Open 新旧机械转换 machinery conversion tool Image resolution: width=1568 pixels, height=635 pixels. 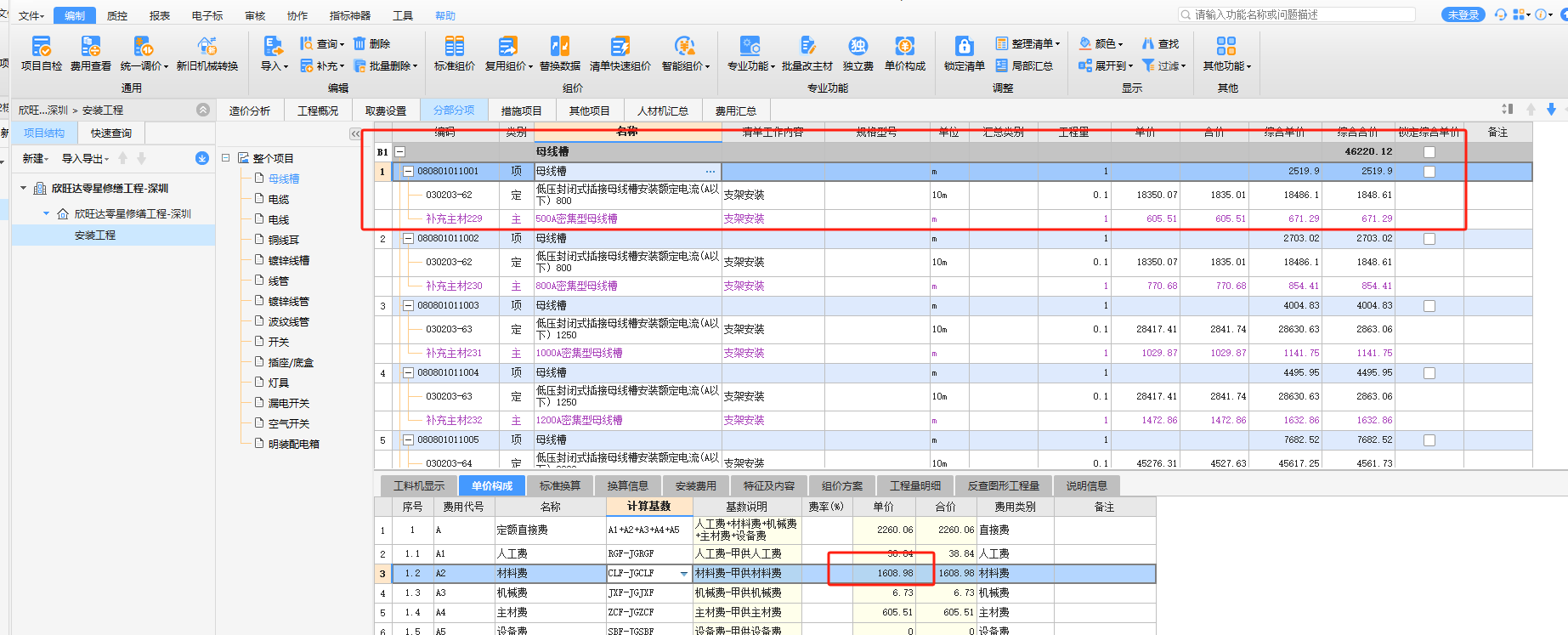(207, 53)
